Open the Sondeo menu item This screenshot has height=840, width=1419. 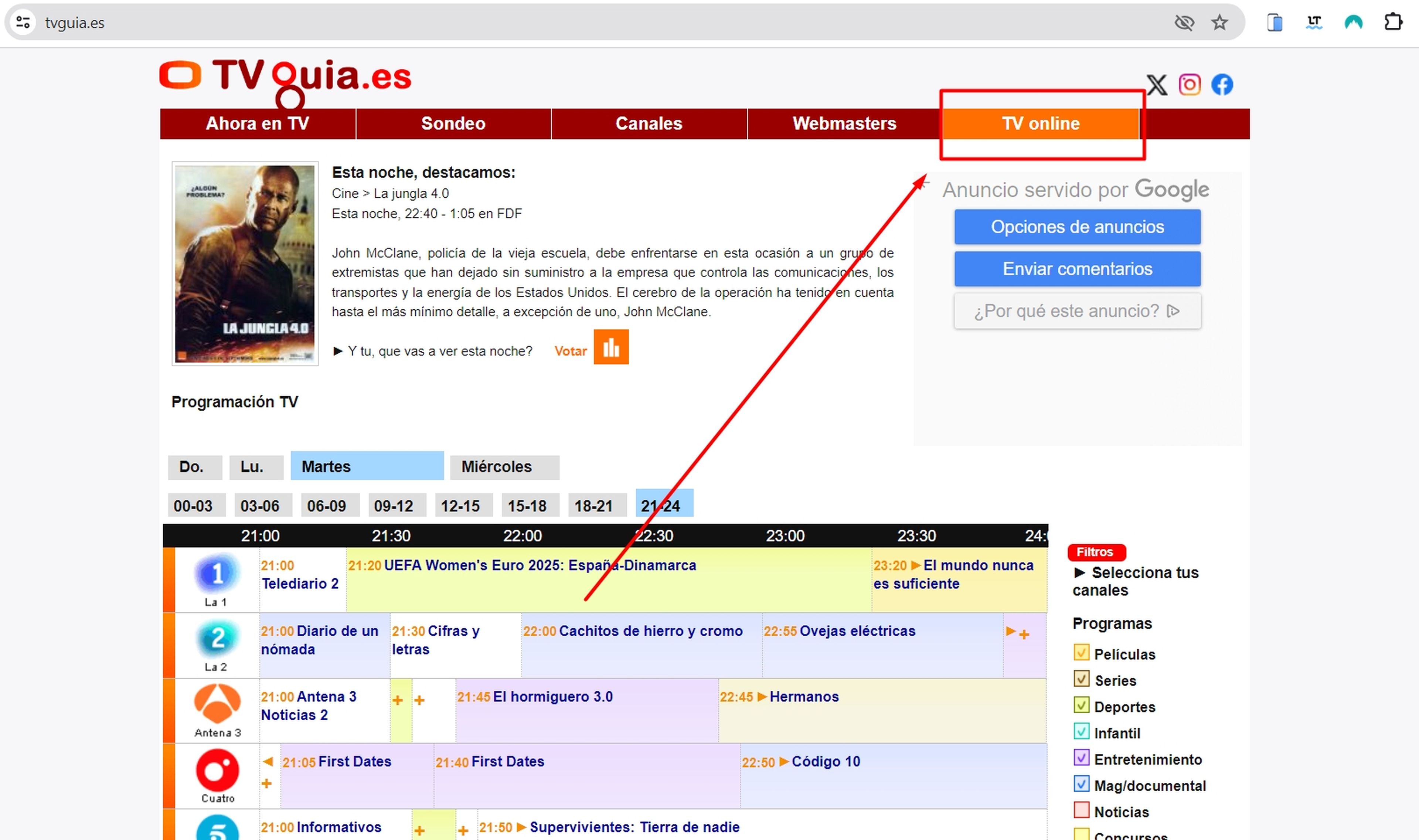[453, 123]
